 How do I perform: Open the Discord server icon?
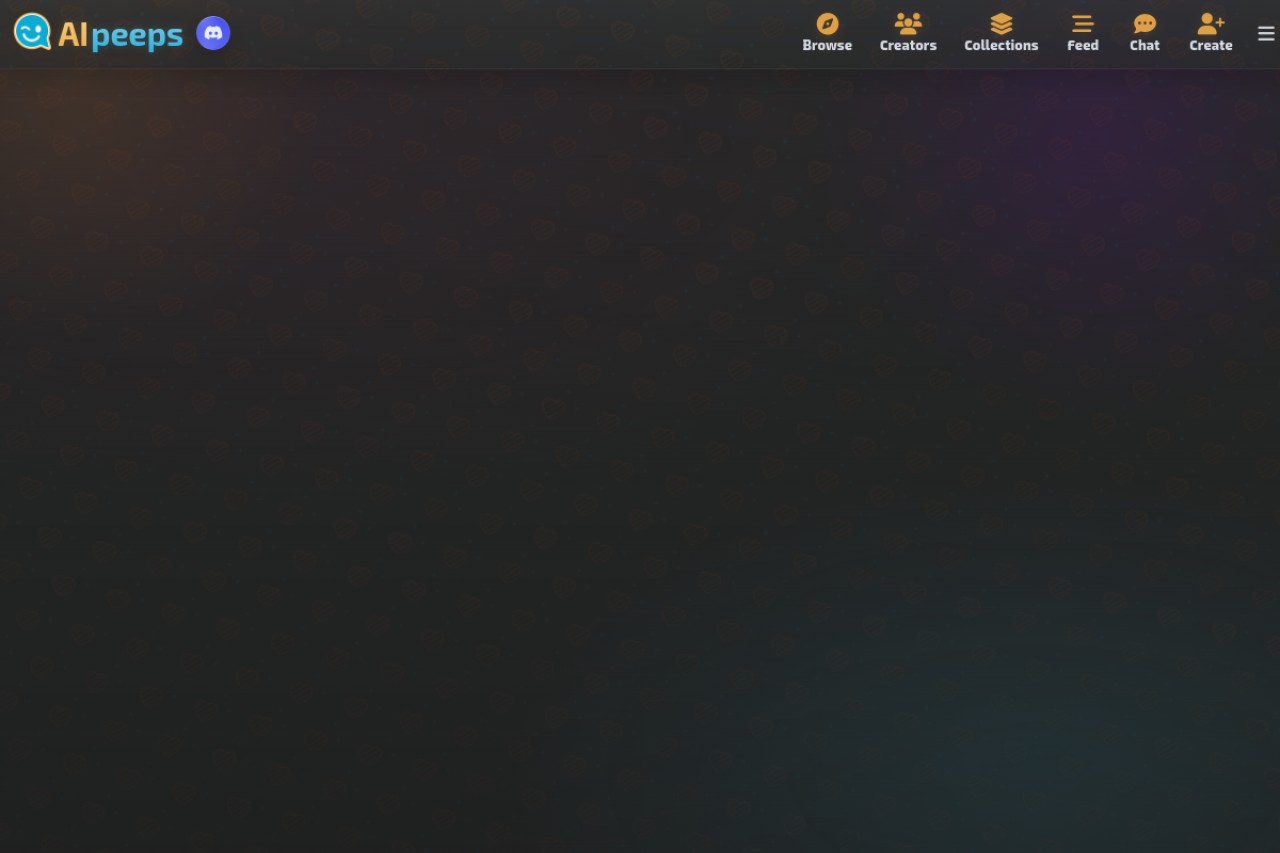tap(213, 33)
